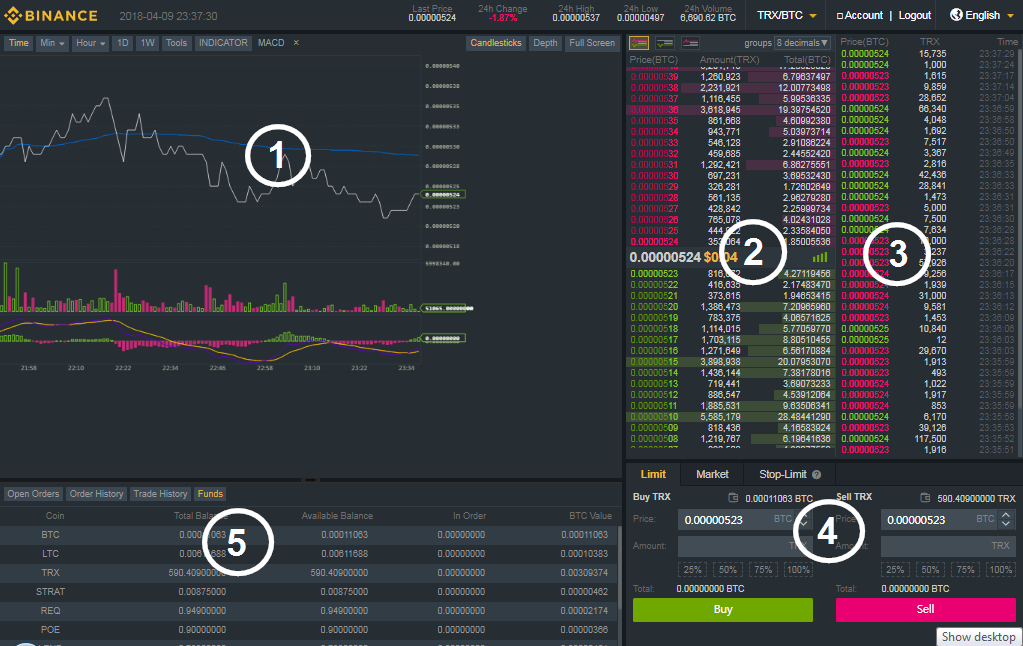Increase Sell price with the up arrow
The height and width of the screenshot is (646, 1023).
1006,515
